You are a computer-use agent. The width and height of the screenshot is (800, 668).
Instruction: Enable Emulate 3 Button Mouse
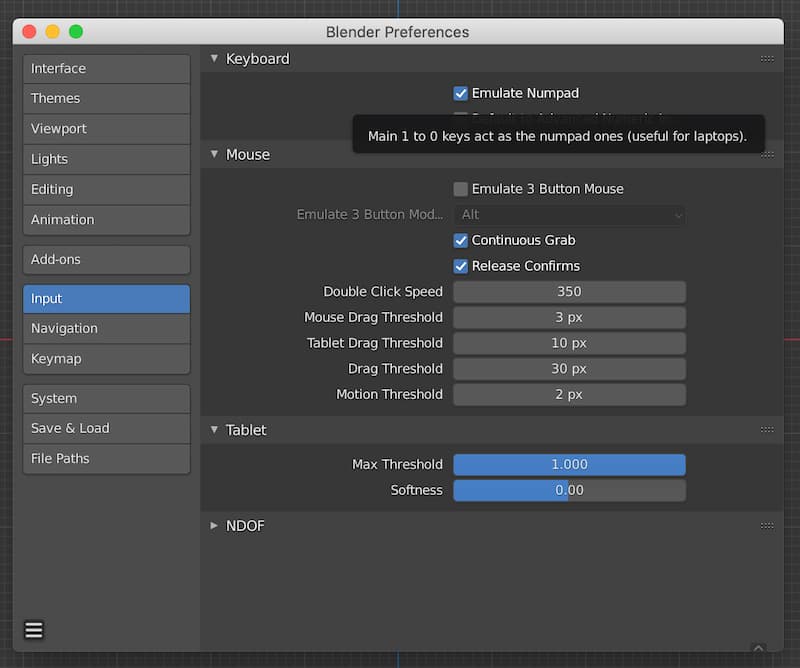tap(461, 189)
